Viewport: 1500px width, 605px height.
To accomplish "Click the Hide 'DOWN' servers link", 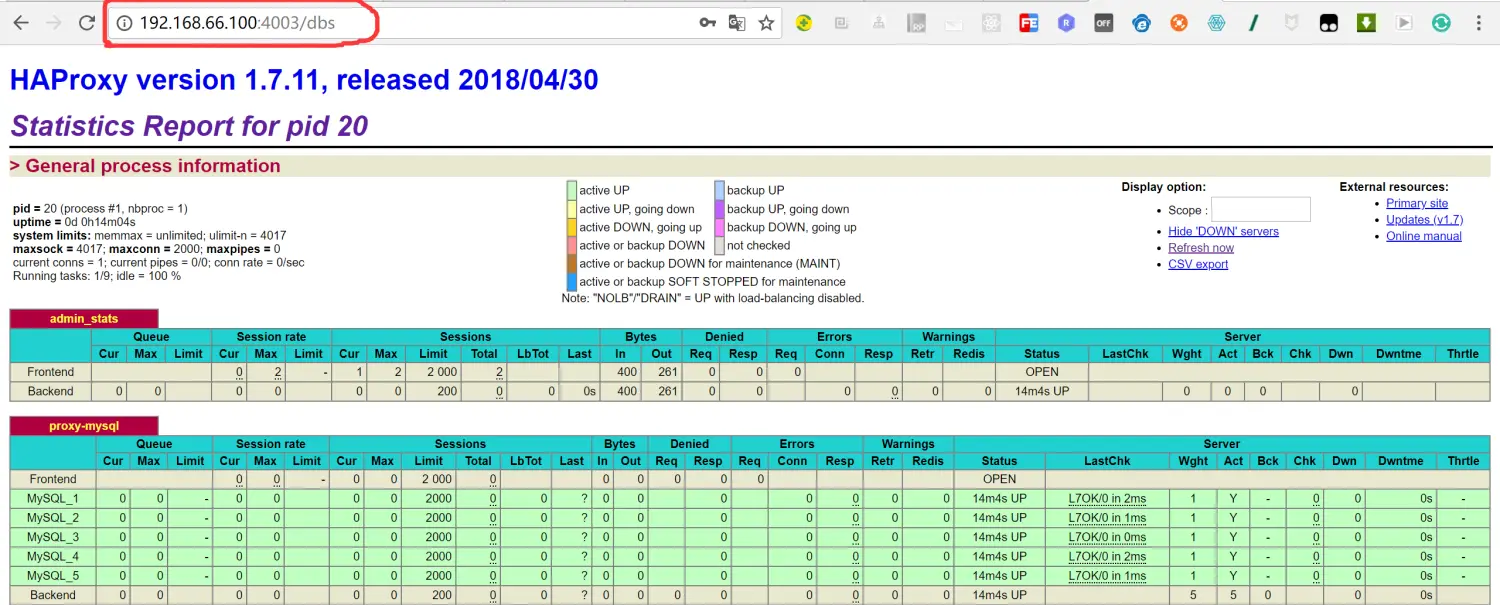I will click(1223, 231).
